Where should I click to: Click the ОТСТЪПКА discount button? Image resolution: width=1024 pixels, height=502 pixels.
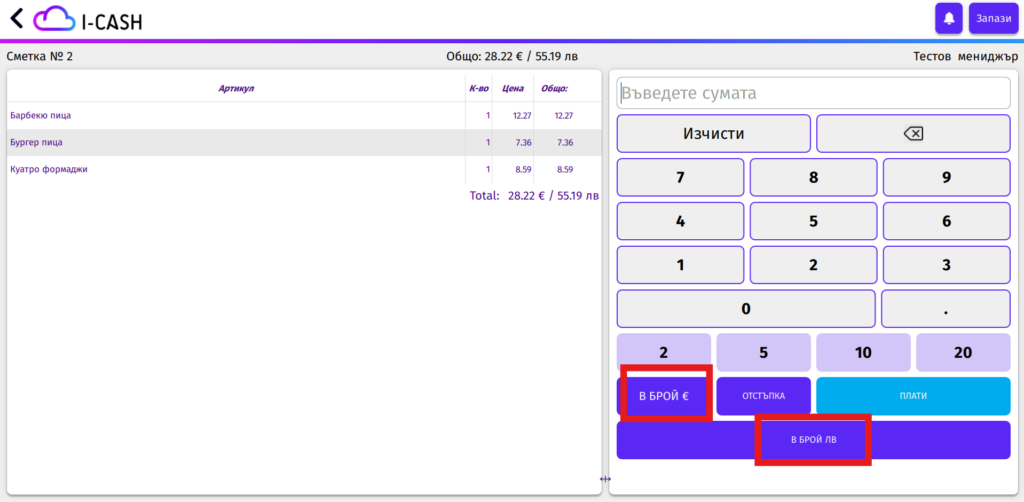point(763,396)
